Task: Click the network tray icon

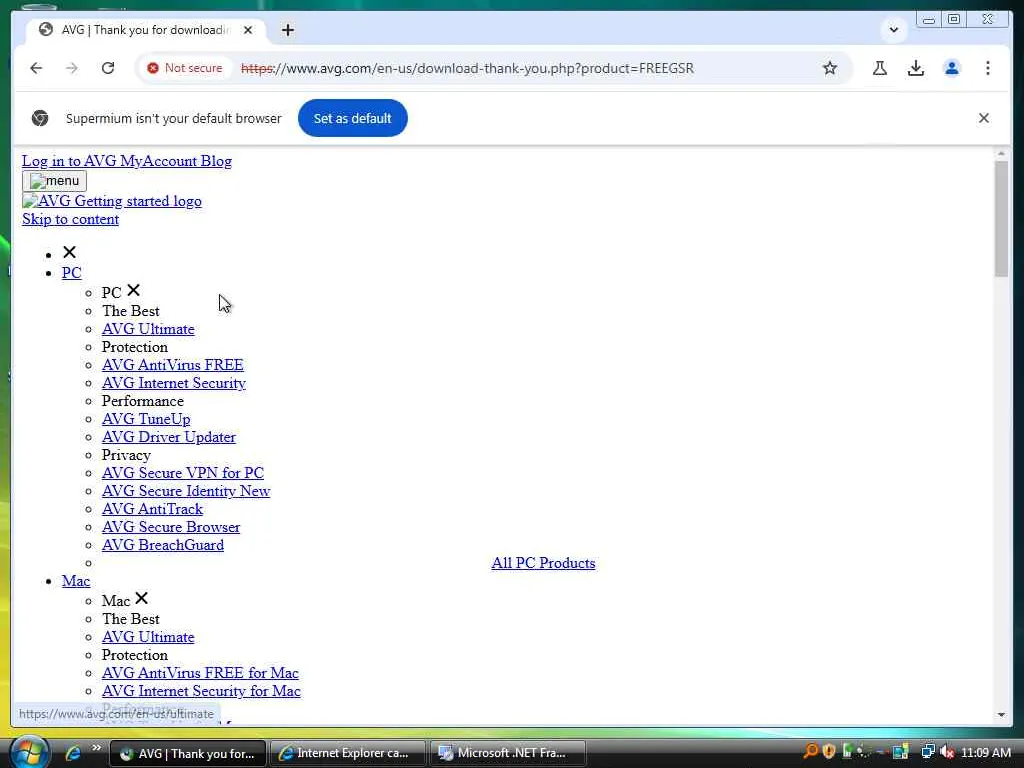Action: (x=927, y=752)
